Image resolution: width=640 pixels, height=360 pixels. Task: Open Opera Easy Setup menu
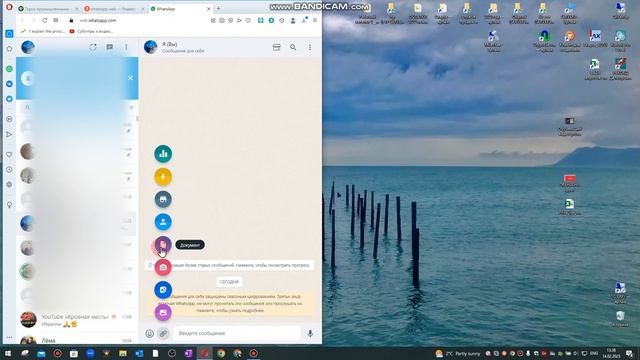(315, 20)
